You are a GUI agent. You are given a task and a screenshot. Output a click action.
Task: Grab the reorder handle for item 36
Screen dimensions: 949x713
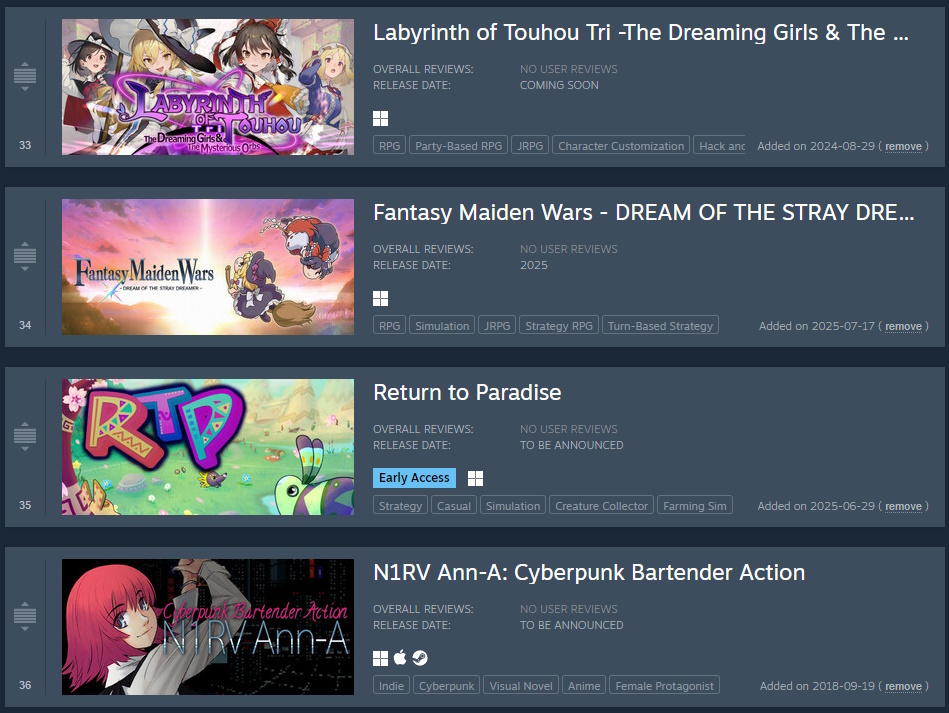25,616
